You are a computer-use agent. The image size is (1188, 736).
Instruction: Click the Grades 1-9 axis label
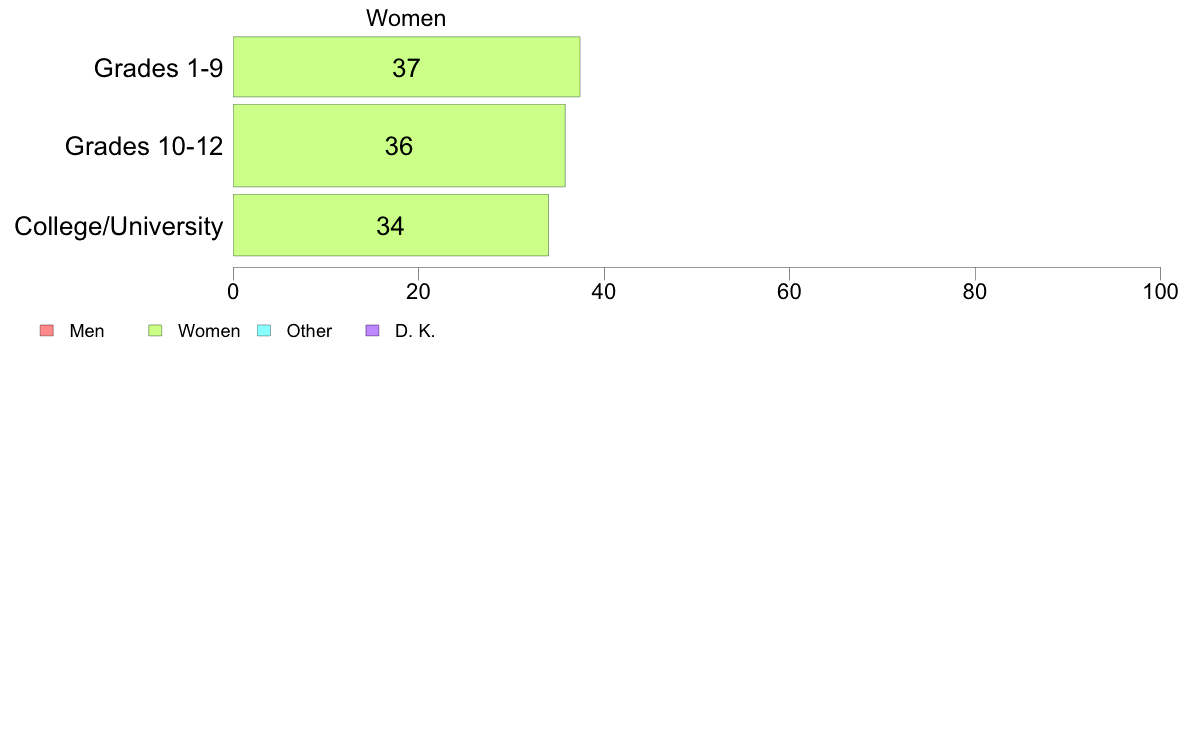(158, 68)
